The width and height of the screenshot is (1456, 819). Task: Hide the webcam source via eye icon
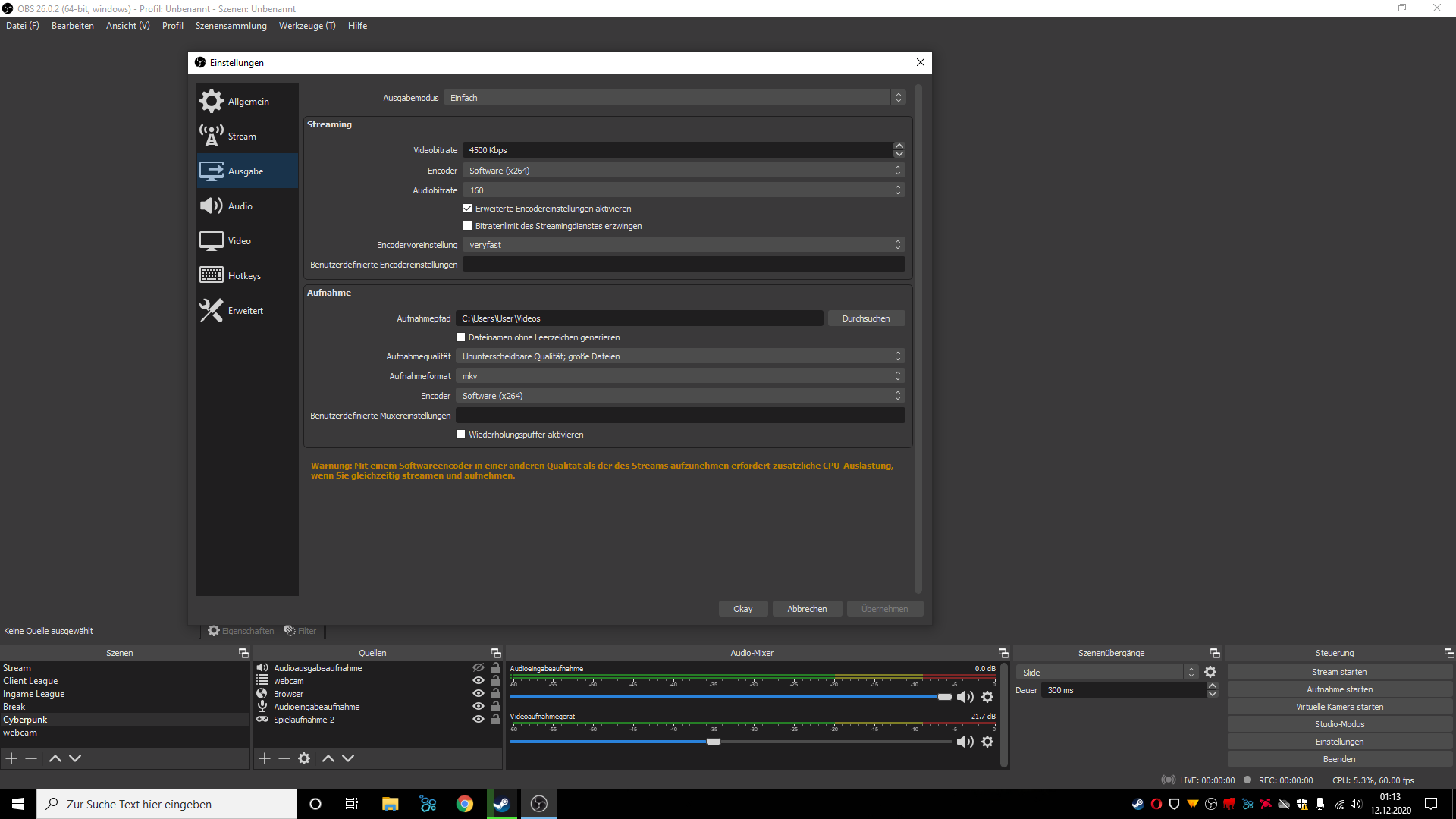click(479, 681)
